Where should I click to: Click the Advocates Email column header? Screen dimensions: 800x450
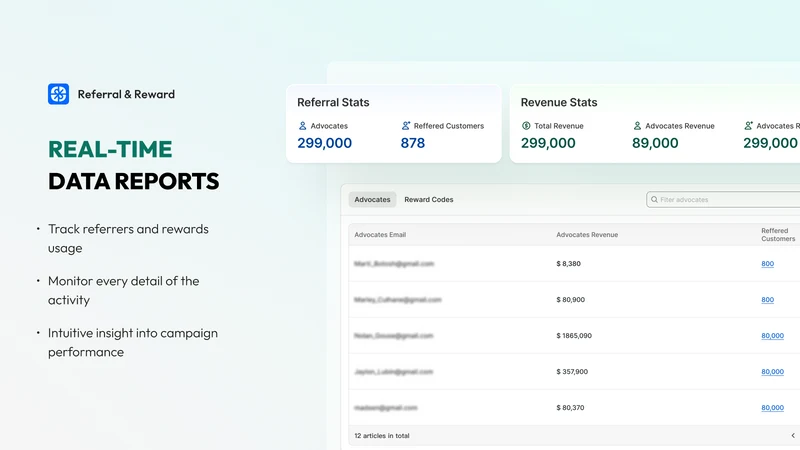pos(380,235)
